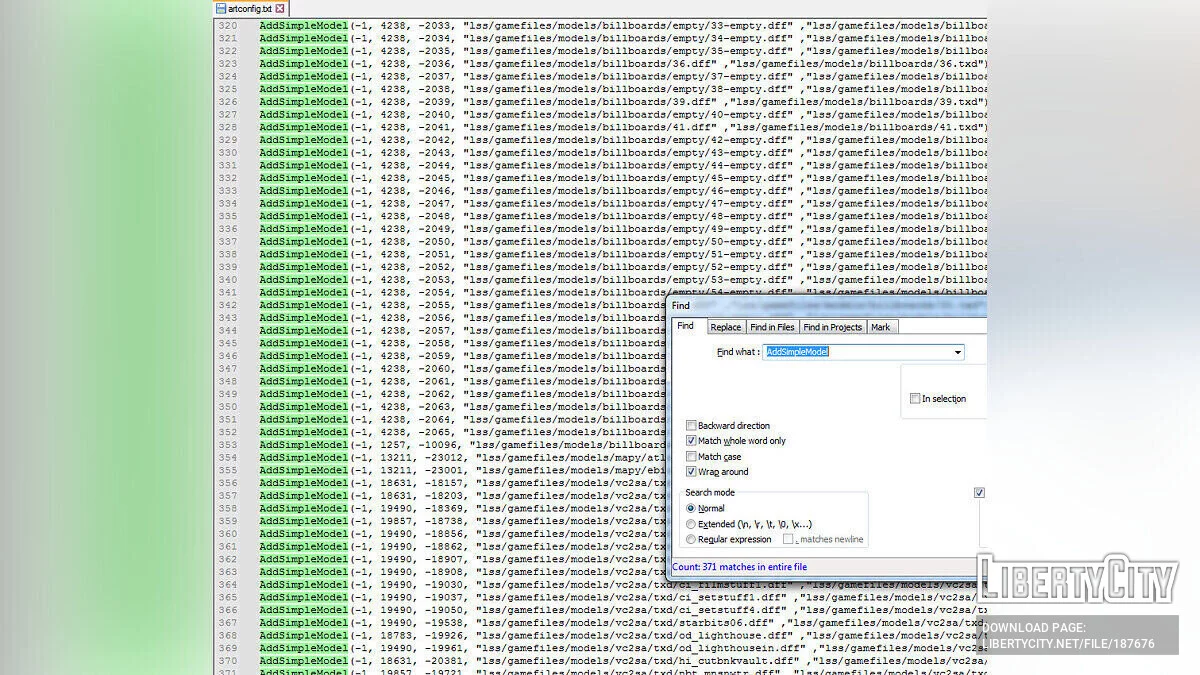Switch to the Replace tab
This screenshot has width=1200, height=675.
coord(725,327)
